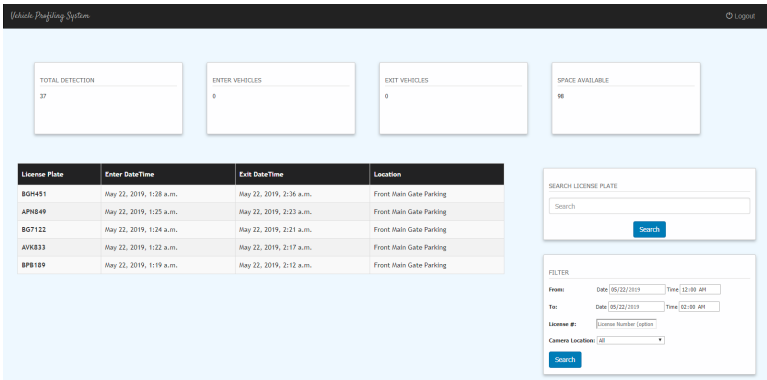Select license plate BGH451
Screen dimensions: 767x380
click(34, 194)
